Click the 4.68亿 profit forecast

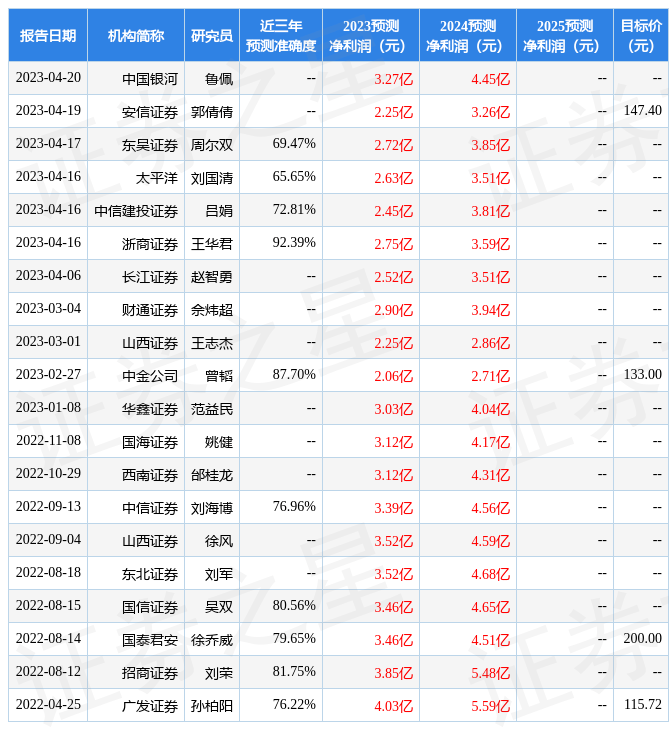point(490,574)
